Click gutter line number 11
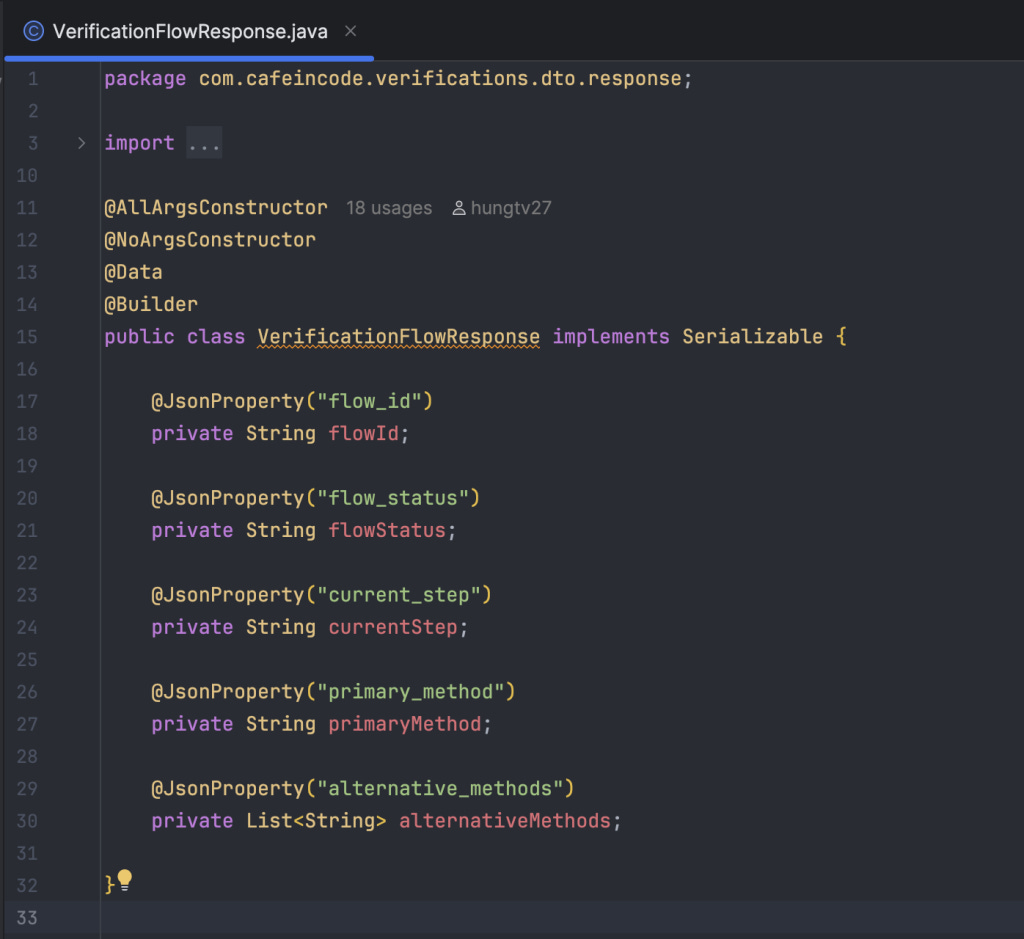The image size is (1024, 939). 27,208
